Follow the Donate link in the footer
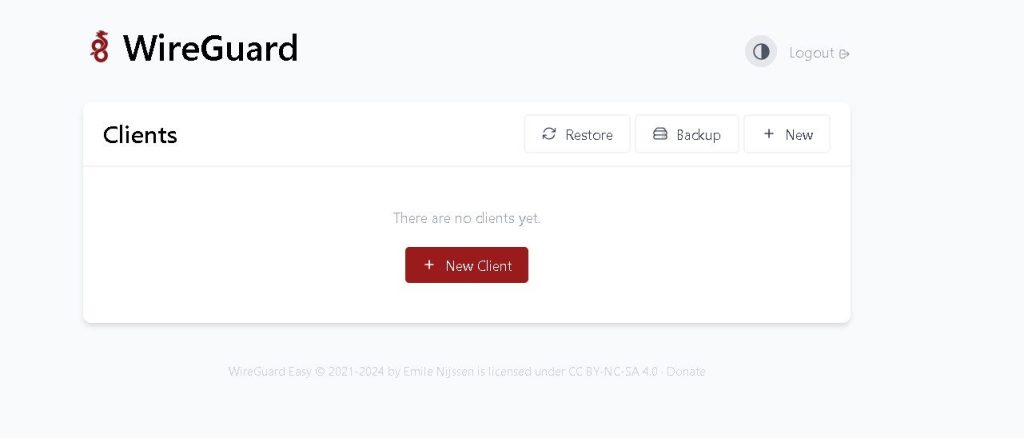The image size is (1024, 438). (686, 371)
